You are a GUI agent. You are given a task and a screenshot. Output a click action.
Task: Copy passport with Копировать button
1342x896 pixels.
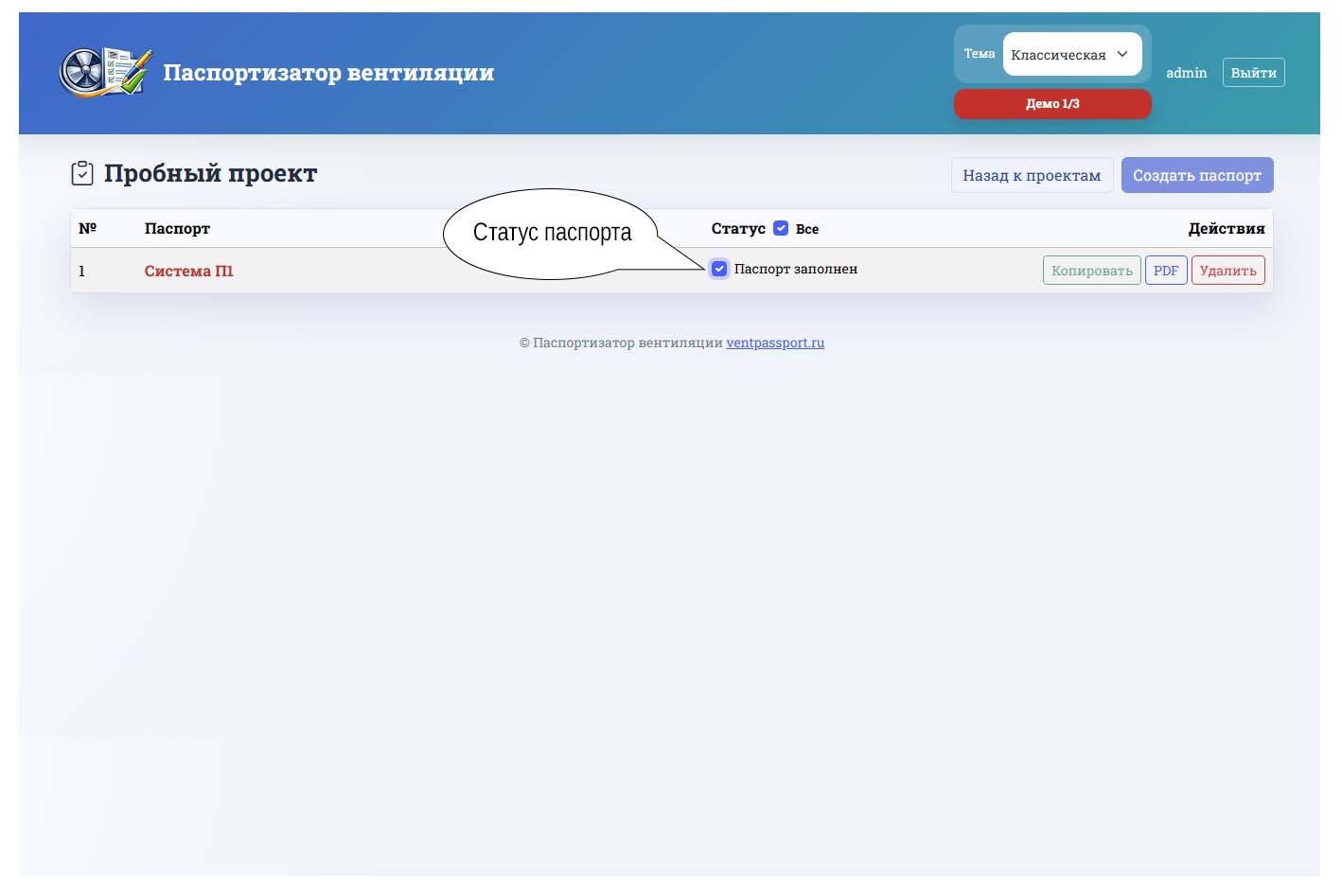click(x=1092, y=271)
